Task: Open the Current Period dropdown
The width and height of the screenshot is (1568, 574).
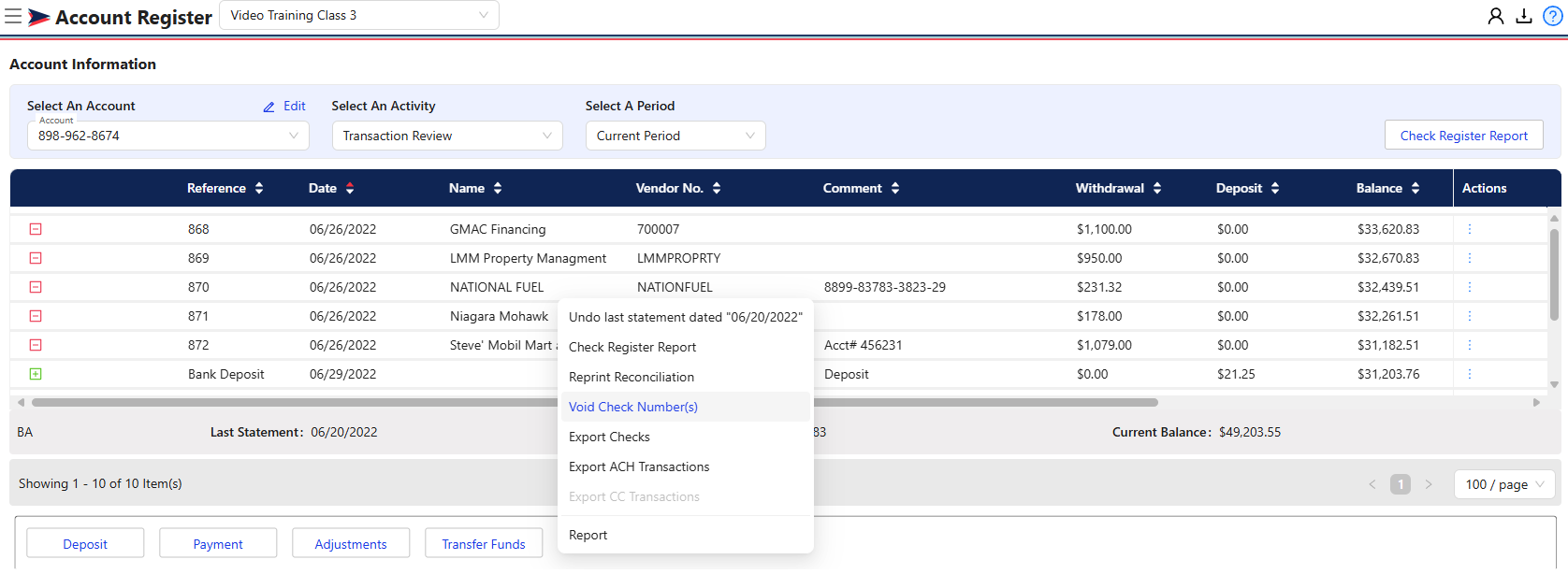Action: (x=675, y=136)
